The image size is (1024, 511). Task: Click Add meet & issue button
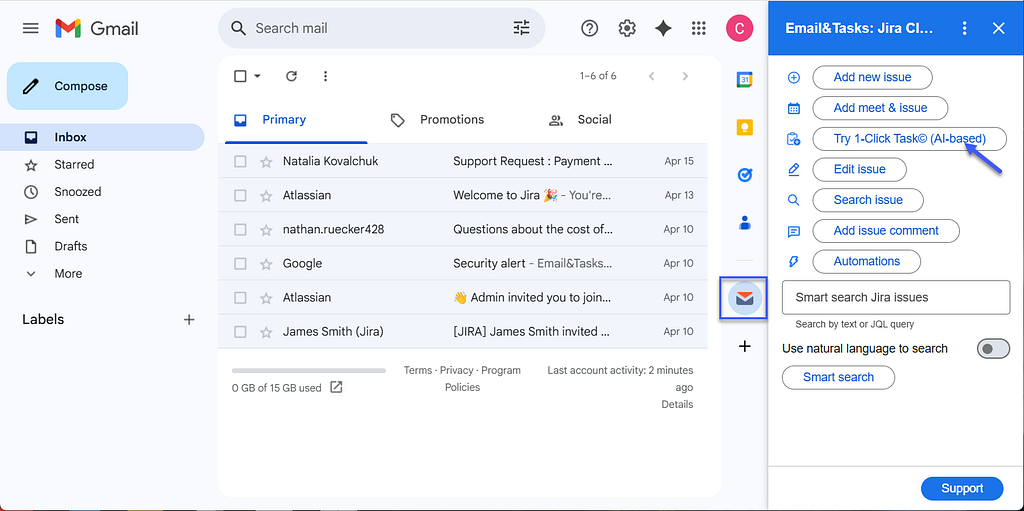click(880, 108)
